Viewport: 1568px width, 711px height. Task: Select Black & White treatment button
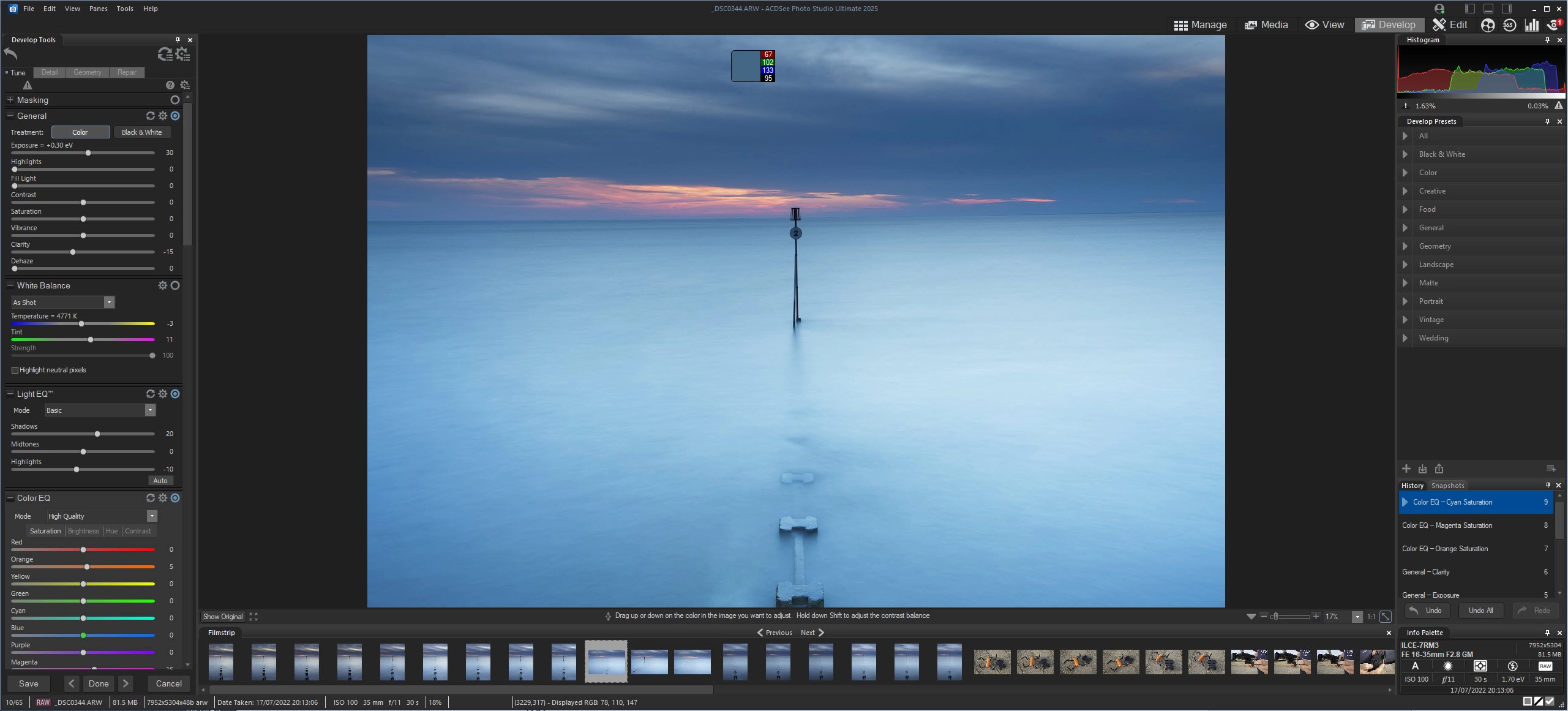tap(141, 132)
